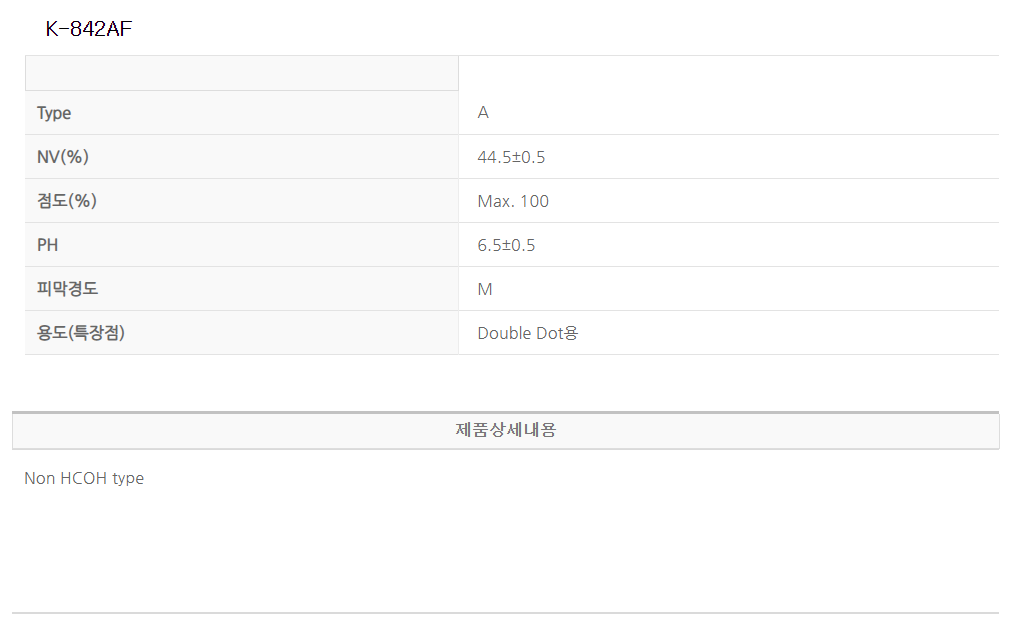This screenshot has height=626, width=1014.
Task: Select the PH row label
Action: [48, 245]
